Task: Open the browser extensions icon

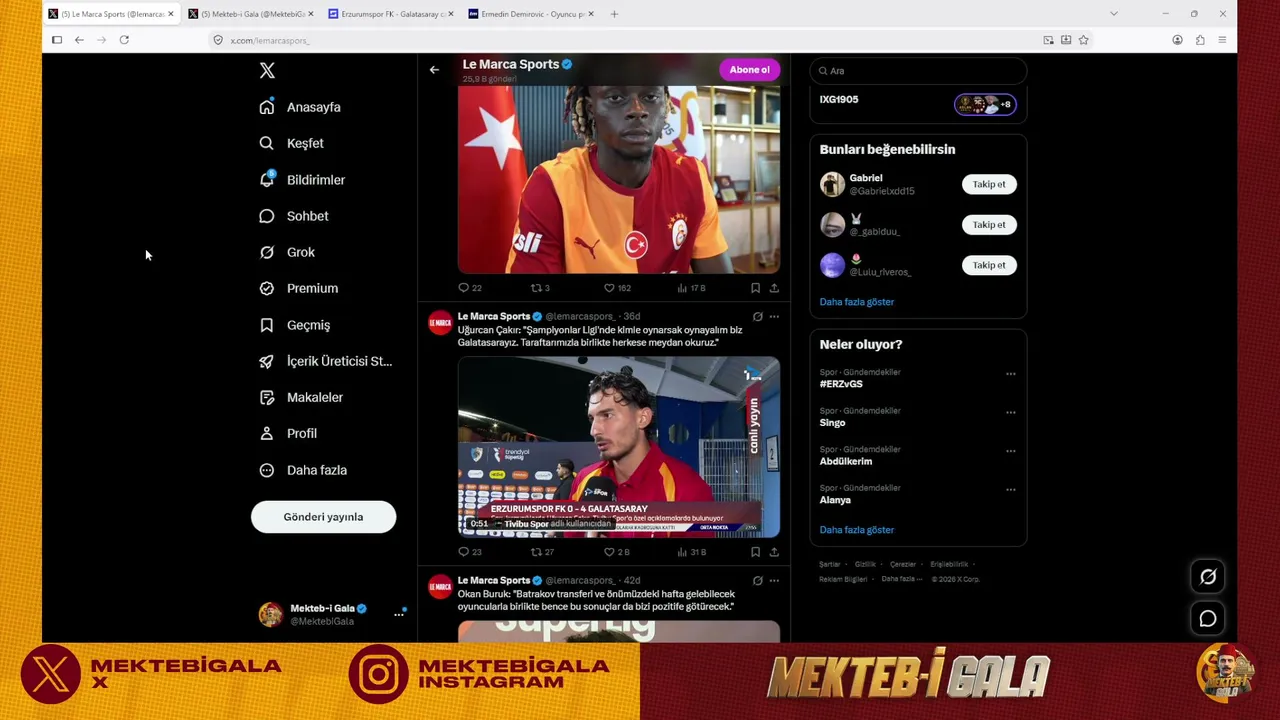Action: [x=1200, y=40]
